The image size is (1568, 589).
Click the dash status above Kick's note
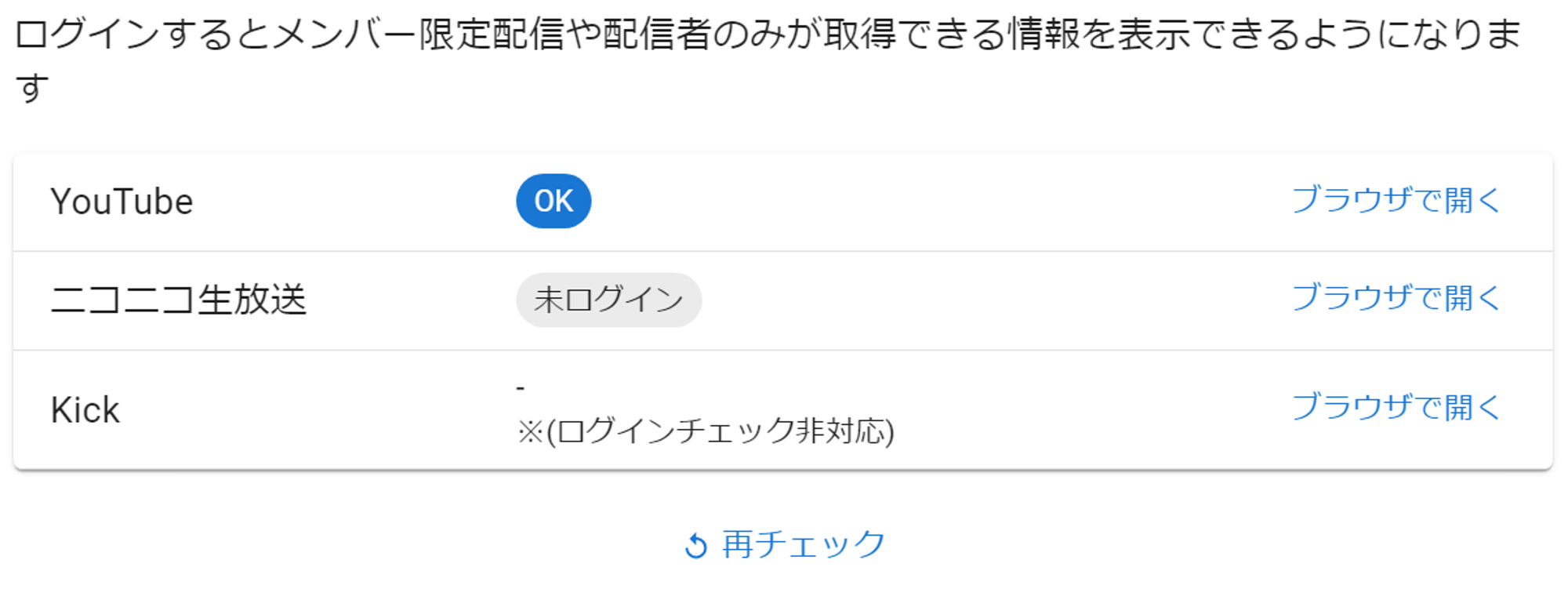521,387
